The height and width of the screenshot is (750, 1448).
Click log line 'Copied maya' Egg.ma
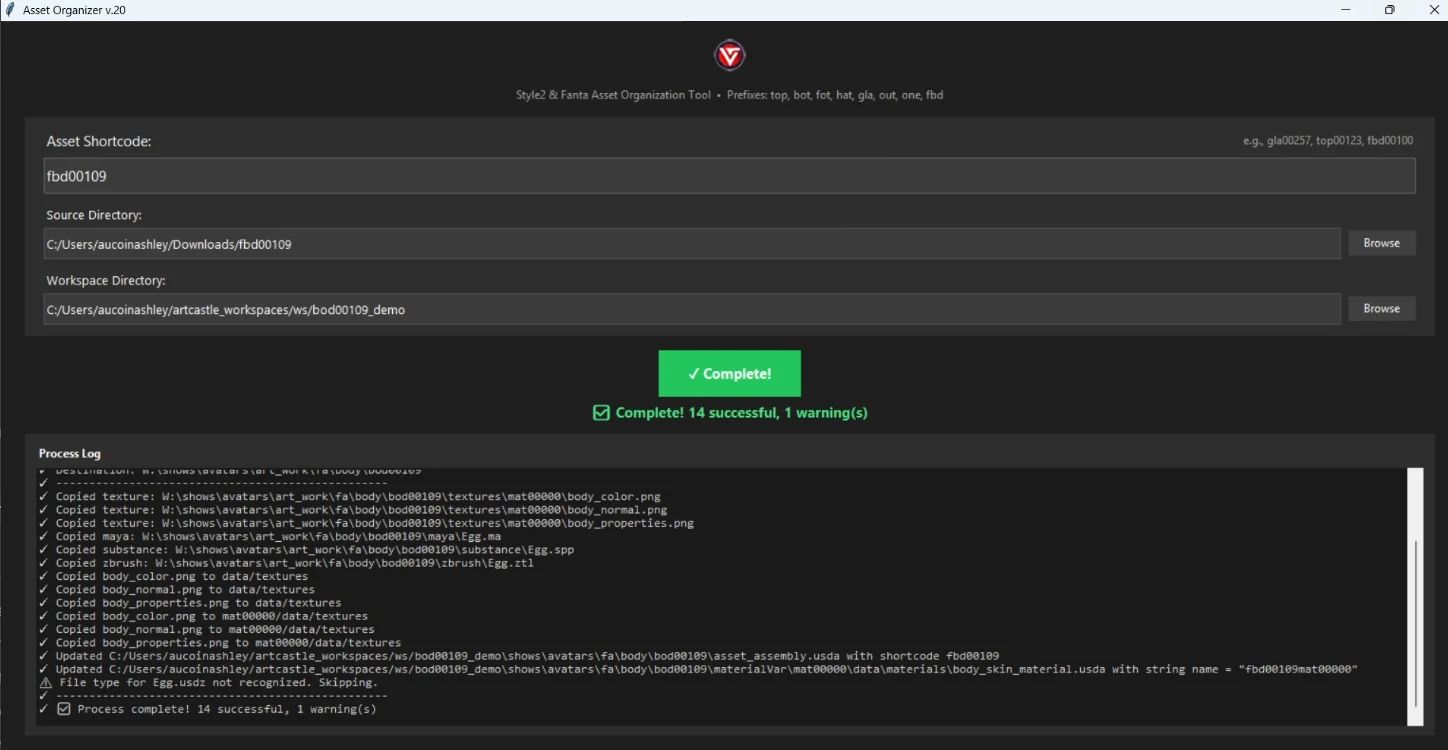[278, 536]
